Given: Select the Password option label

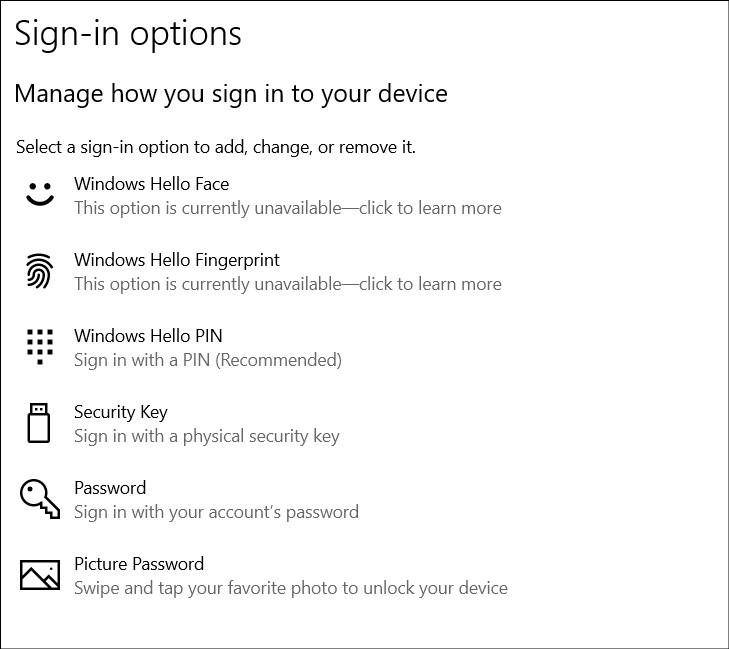Looking at the screenshot, I should tap(110, 488).
